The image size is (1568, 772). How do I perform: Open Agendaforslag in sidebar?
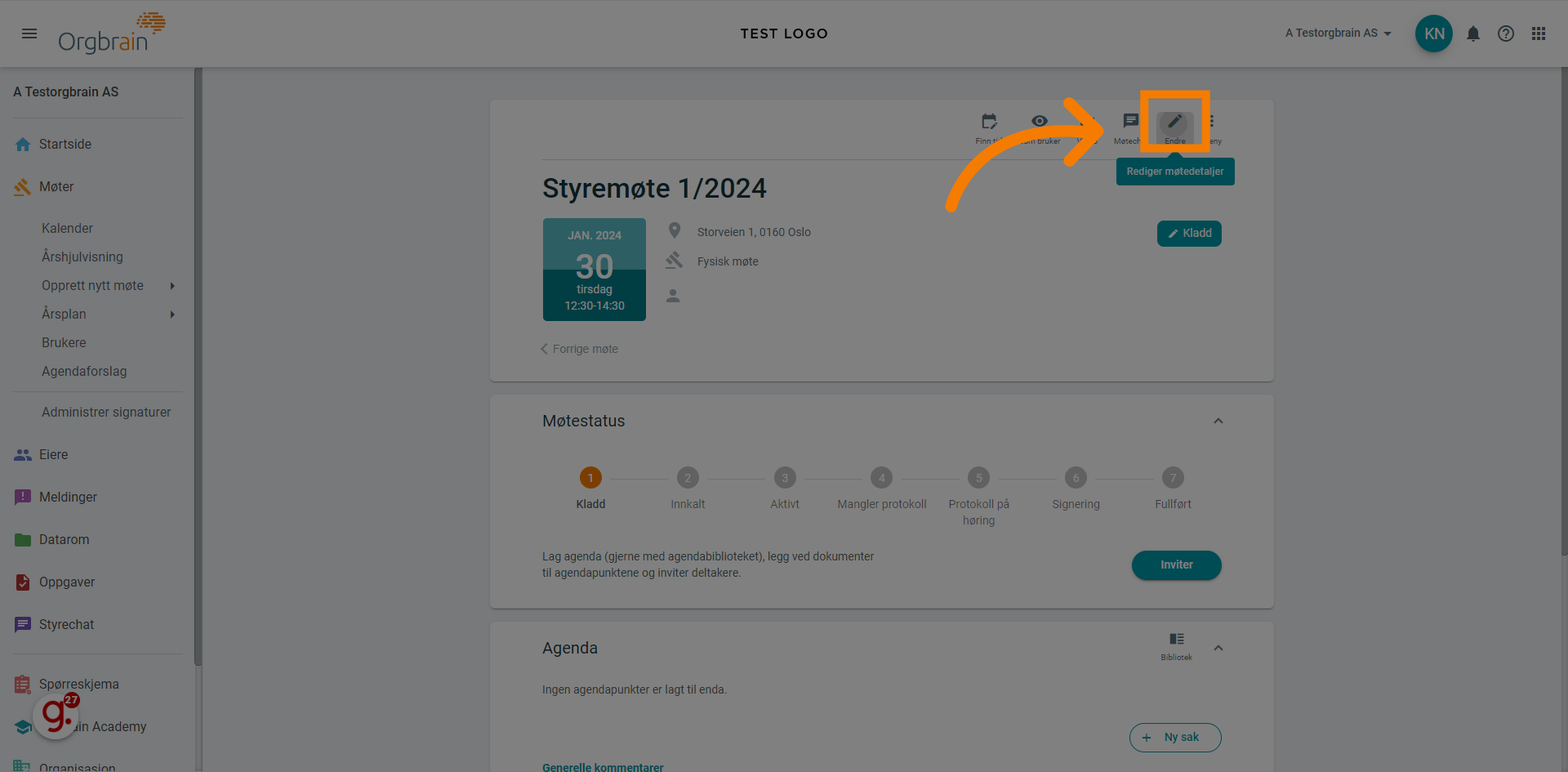(84, 372)
